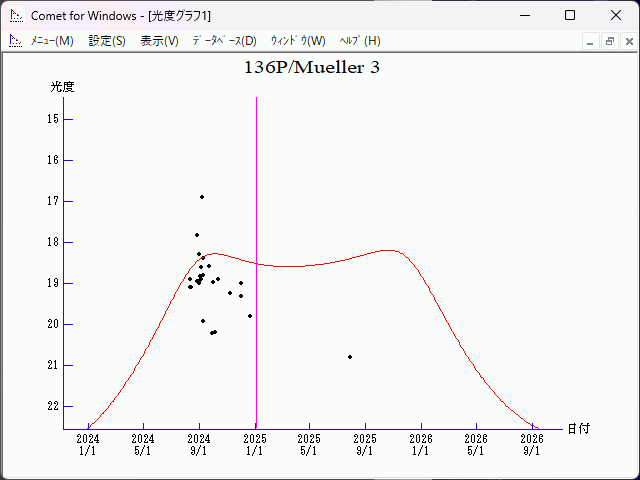
Task: Close the inner light curve graph window
Action: click(x=627, y=41)
